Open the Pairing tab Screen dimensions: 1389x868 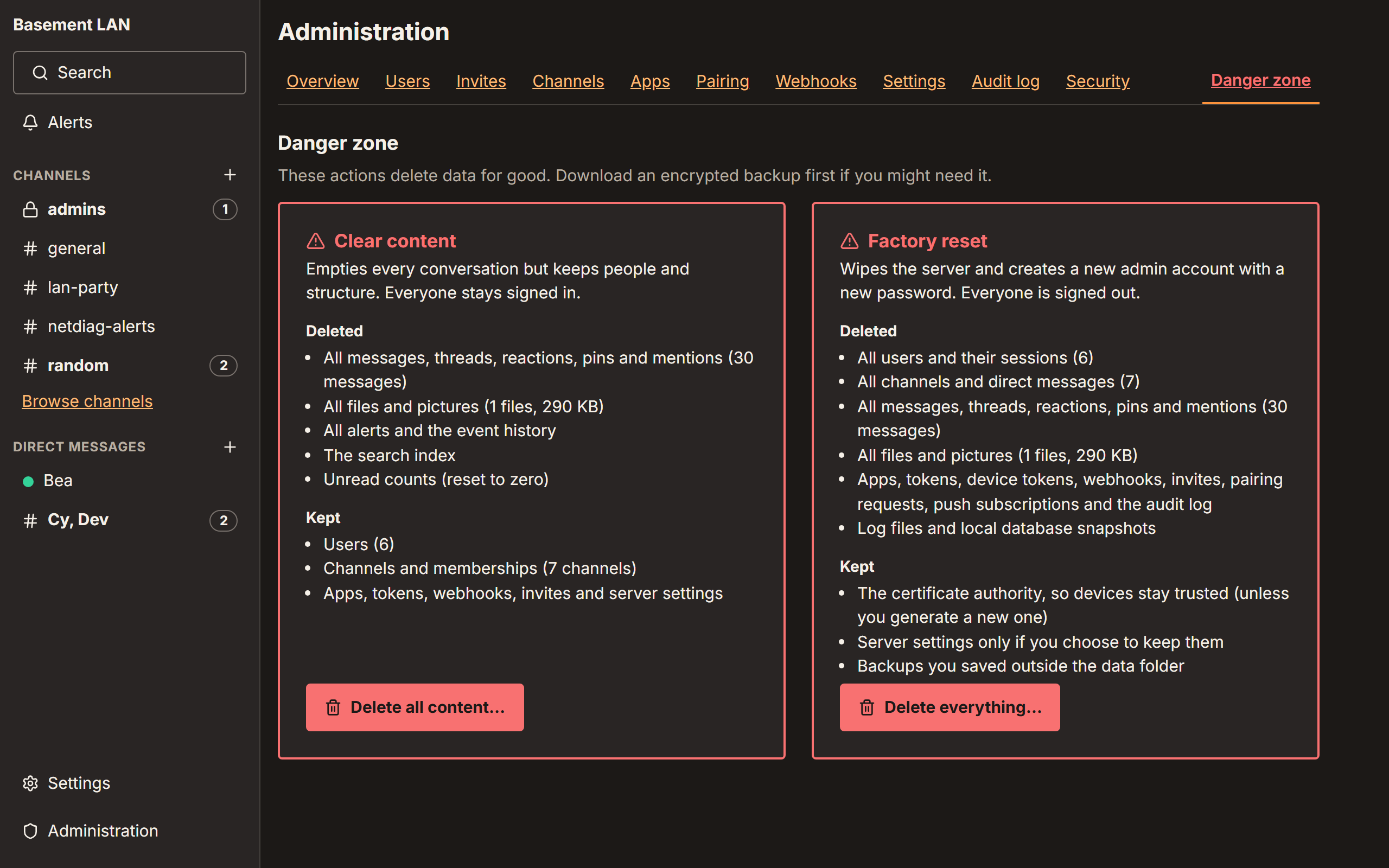(723, 81)
